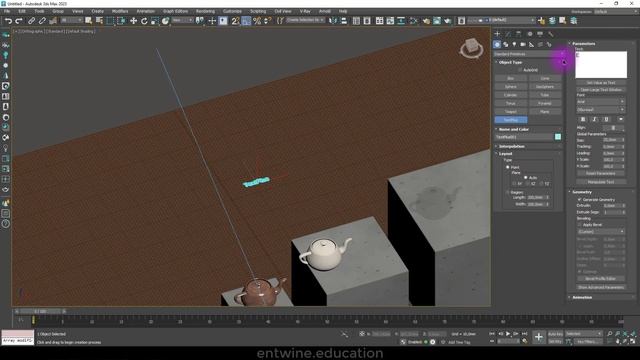Click the Teapot primitive button
Image resolution: width=640 pixels, height=360 pixels.
[x=511, y=112]
